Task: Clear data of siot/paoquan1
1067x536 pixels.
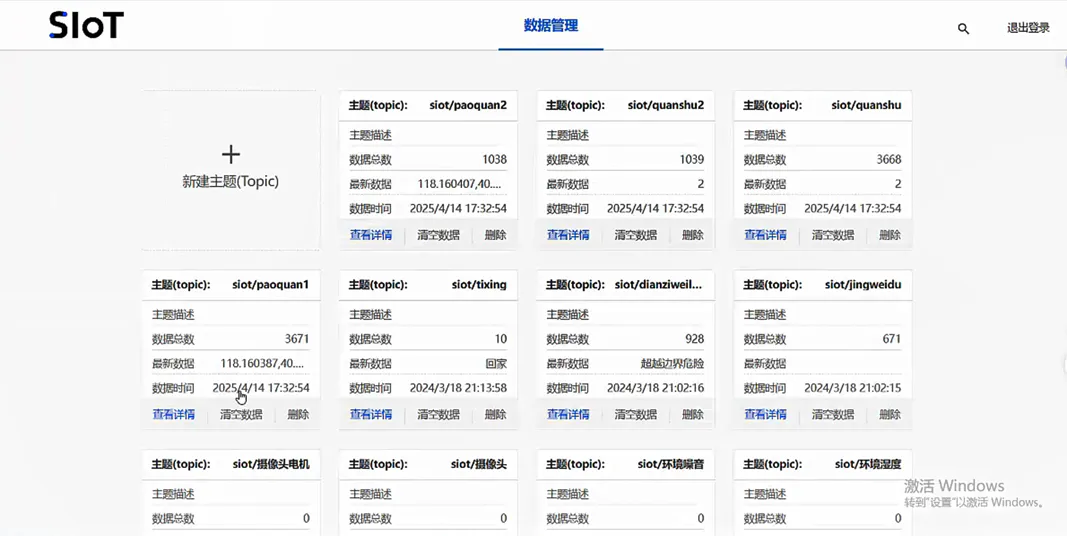Action: pos(241,414)
